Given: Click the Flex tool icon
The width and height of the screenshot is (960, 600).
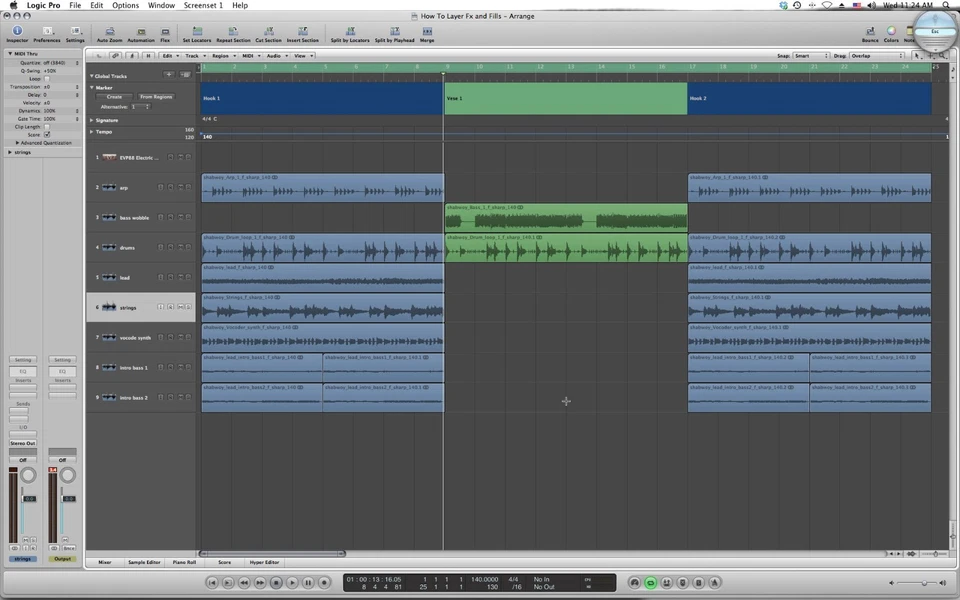Looking at the screenshot, I should pos(166,31).
